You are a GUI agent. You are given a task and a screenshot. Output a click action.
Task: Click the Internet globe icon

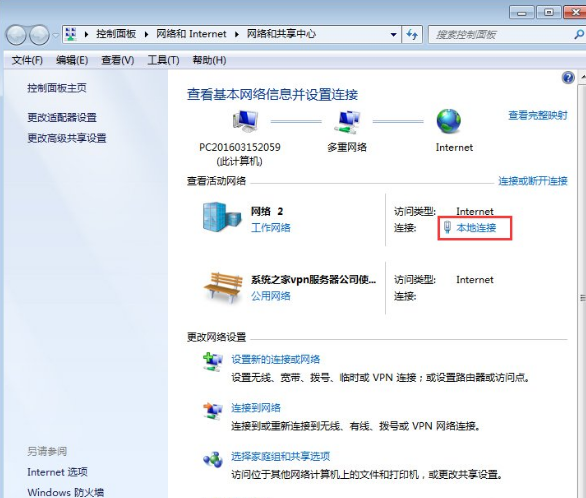[448, 121]
